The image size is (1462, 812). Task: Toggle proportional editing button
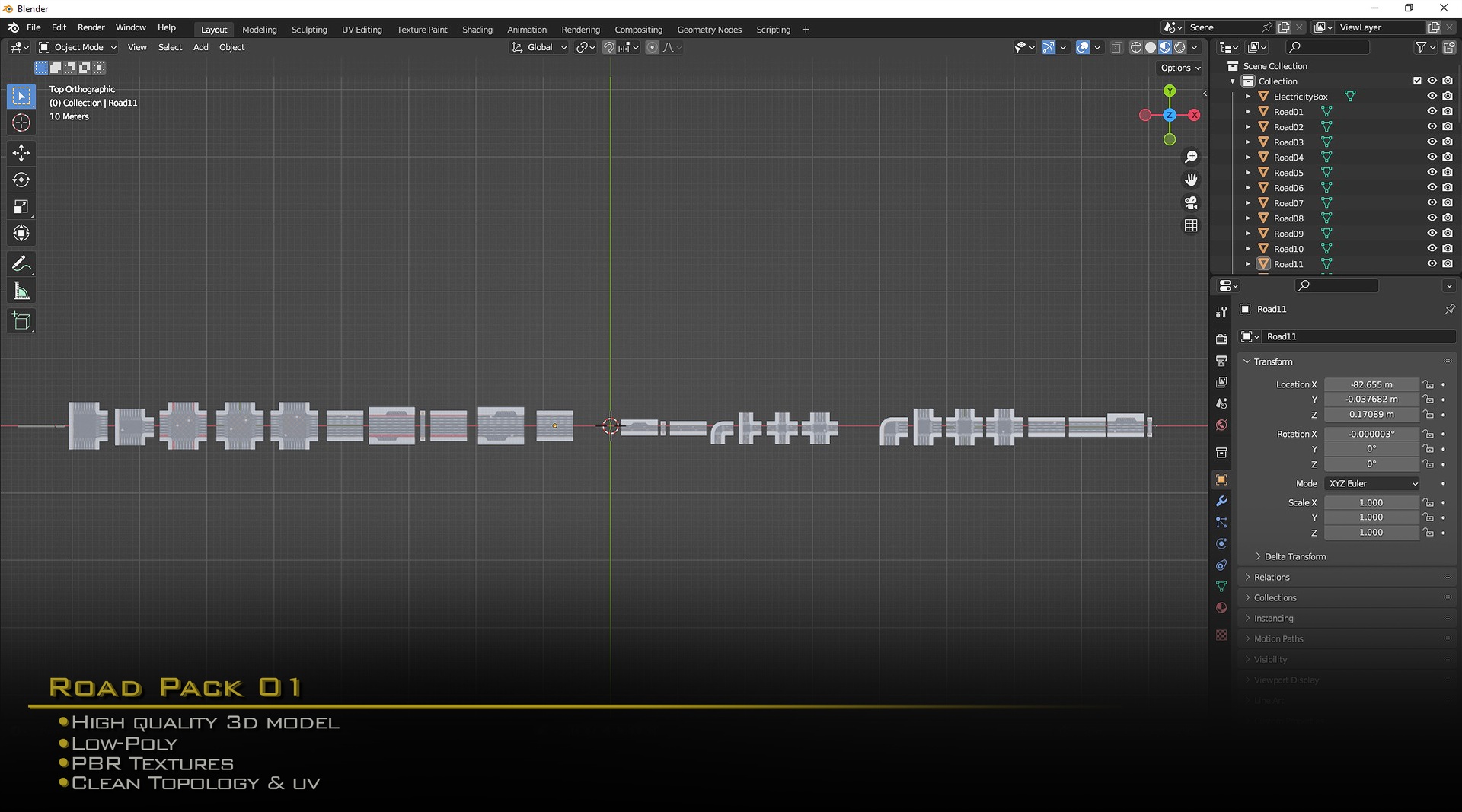[x=652, y=47]
